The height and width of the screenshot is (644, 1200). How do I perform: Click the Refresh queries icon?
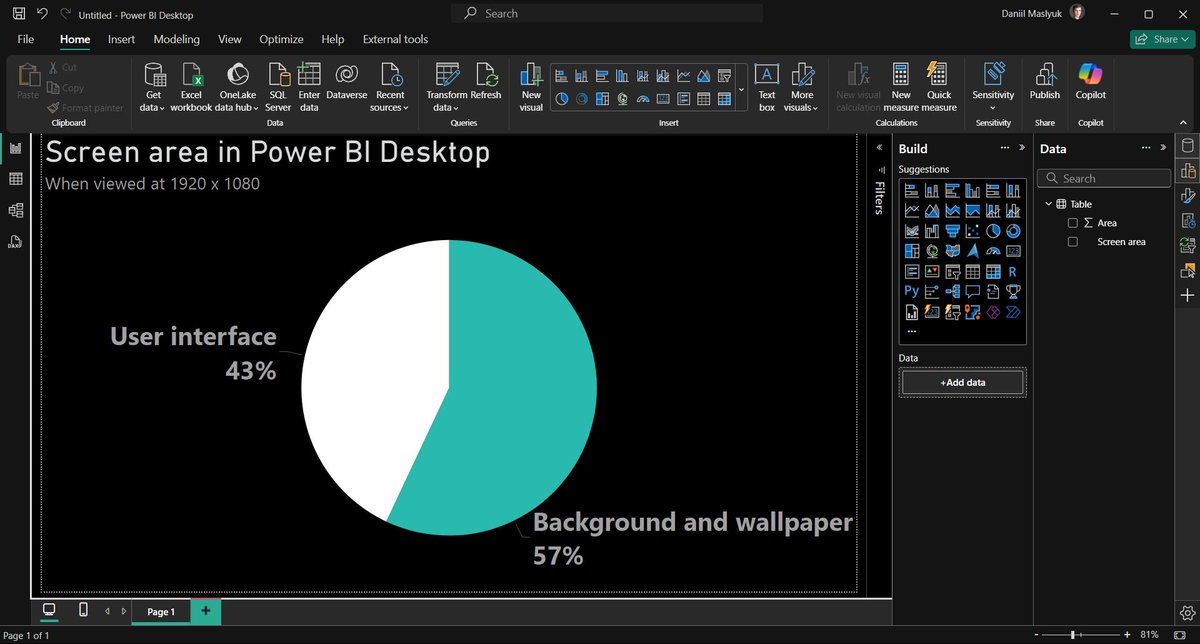point(486,75)
